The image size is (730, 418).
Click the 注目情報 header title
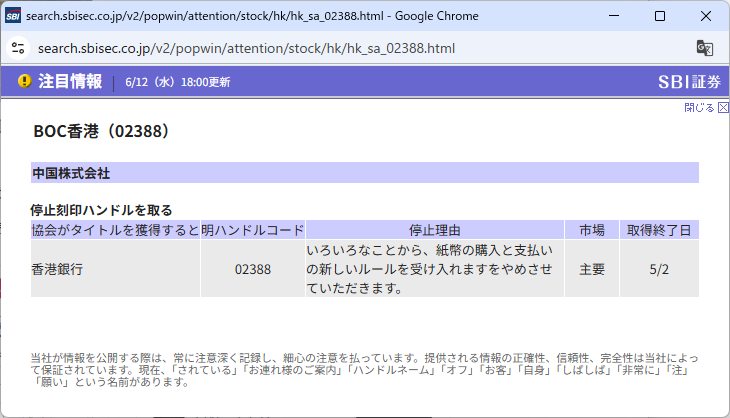point(70,81)
